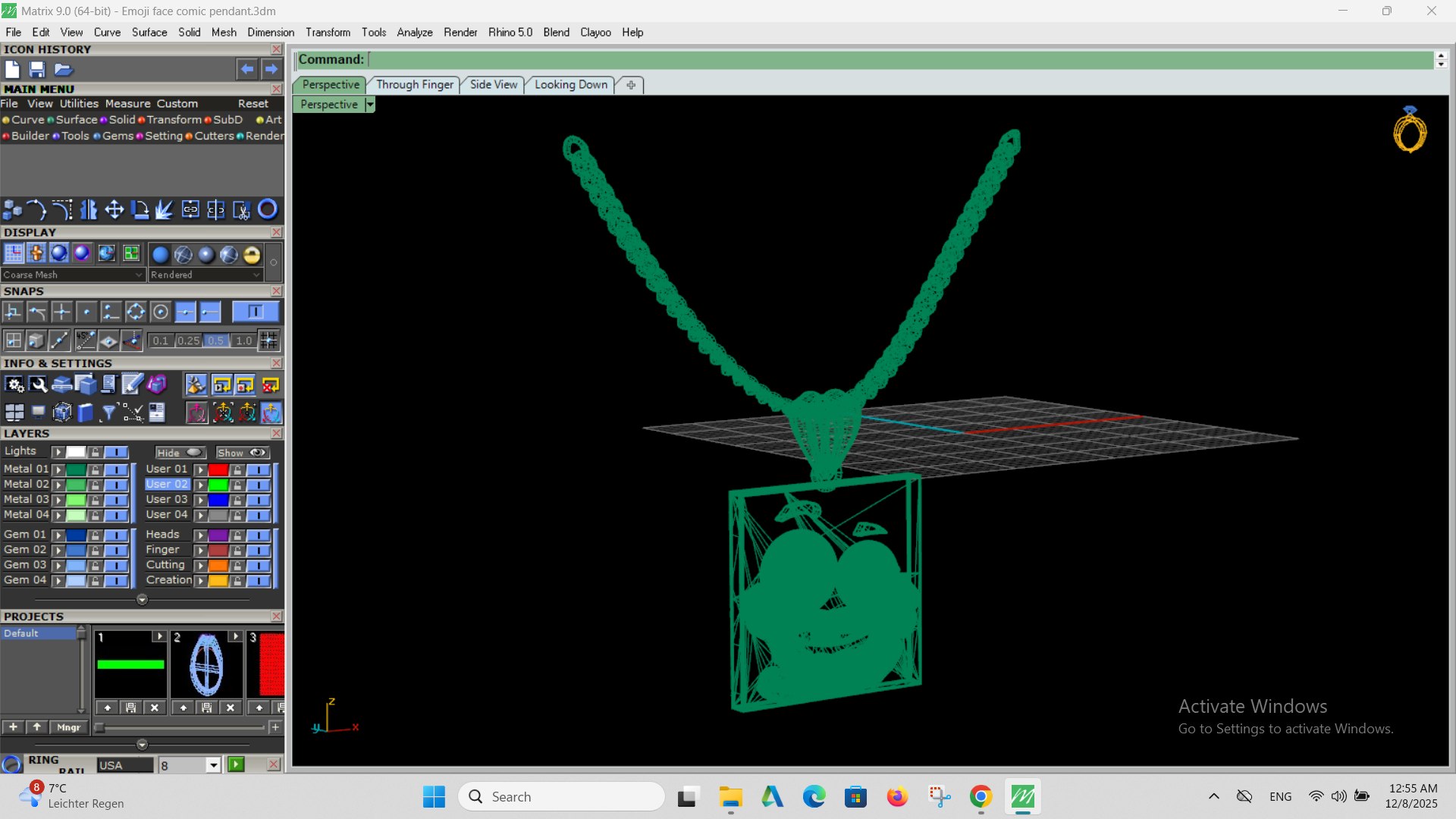Screen dimensions: 1456x819
Task: Select the Gems main menu category
Action: 118,136
